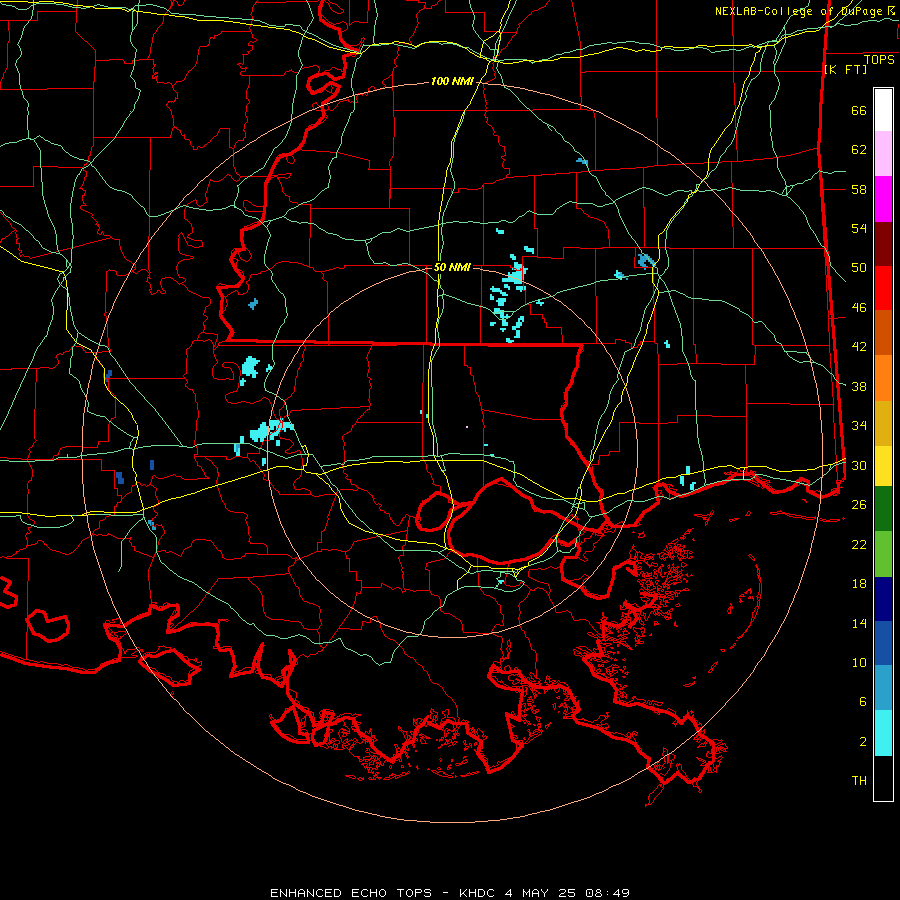Click the black TH threshold swatch
The image size is (900, 900).
883,778
